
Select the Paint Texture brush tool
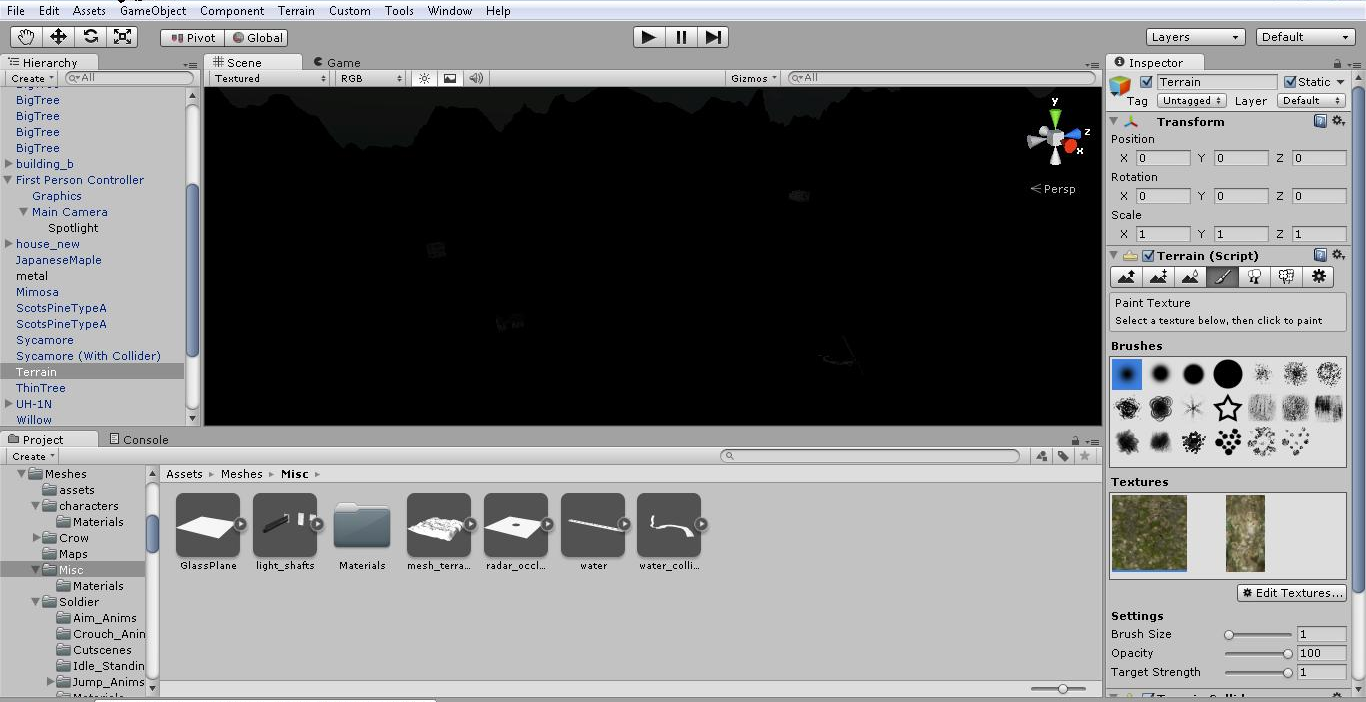(1222, 277)
